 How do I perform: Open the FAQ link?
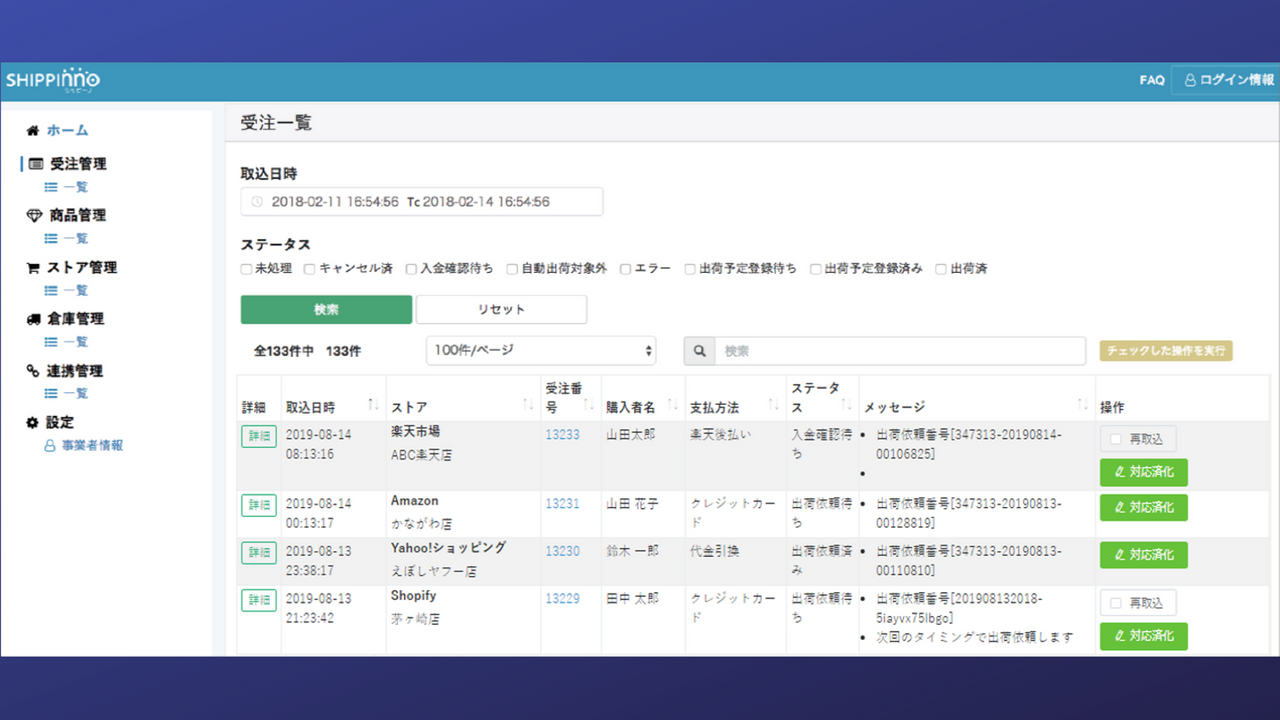pyautogui.click(x=1152, y=80)
